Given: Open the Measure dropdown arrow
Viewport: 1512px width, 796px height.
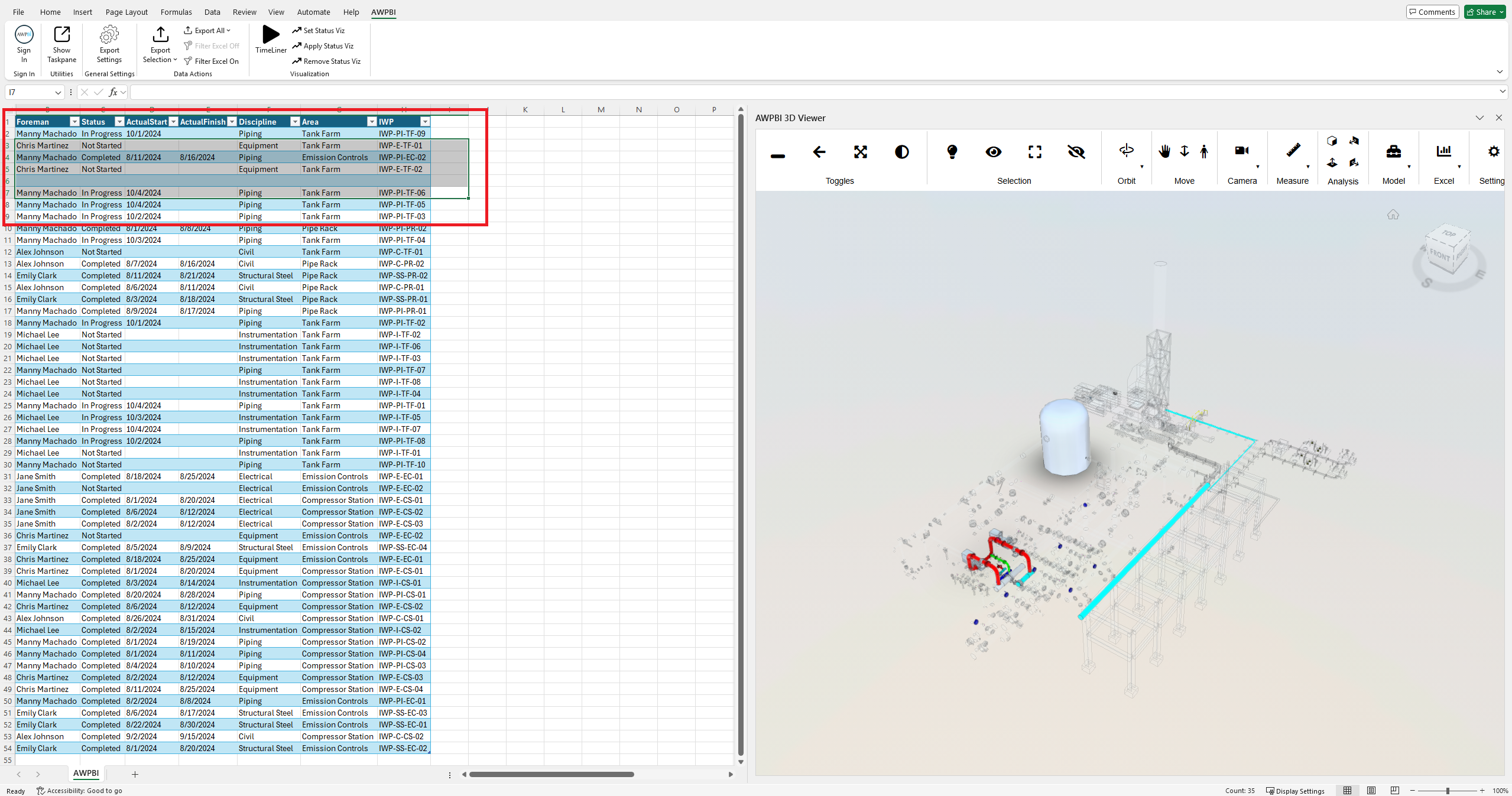Looking at the screenshot, I should coord(1308,167).
